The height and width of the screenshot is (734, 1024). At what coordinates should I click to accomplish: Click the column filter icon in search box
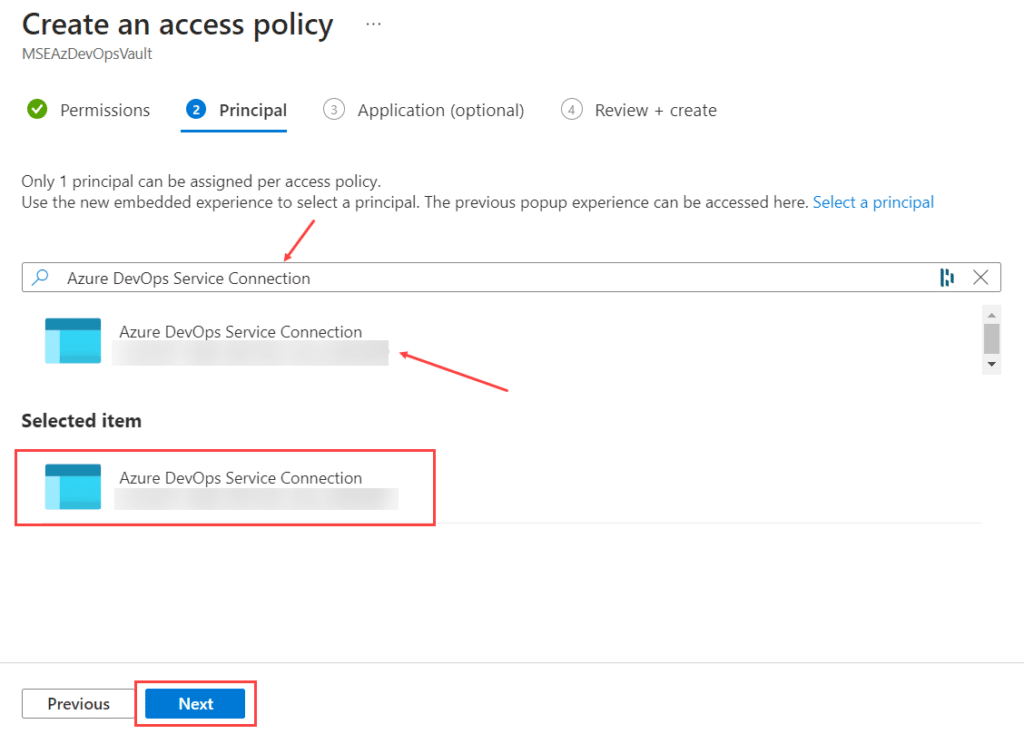click(x=947, y=278)
